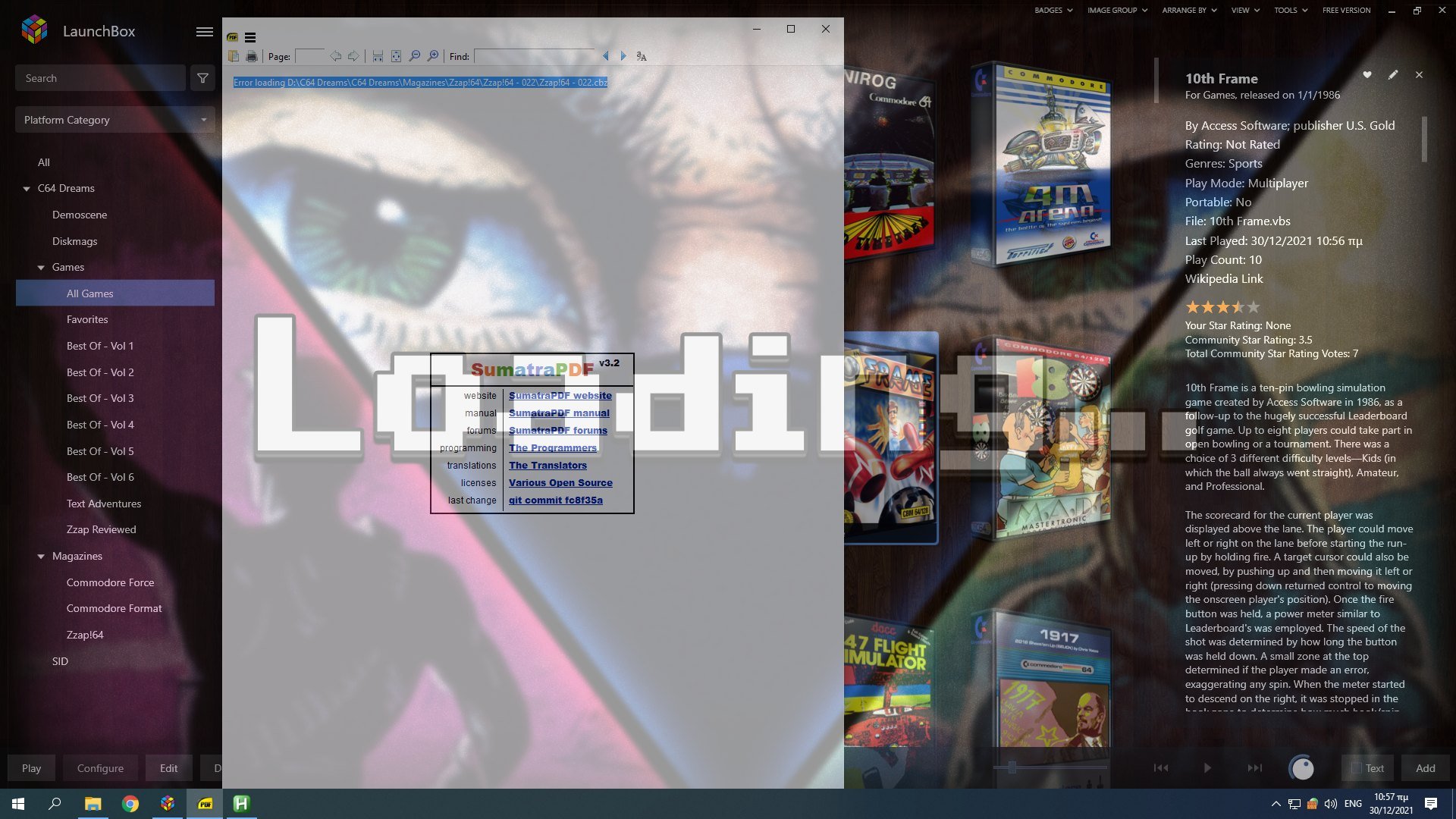
Task: Collapse the C64 Dreams tree node
Action: (x=27, y=189)
